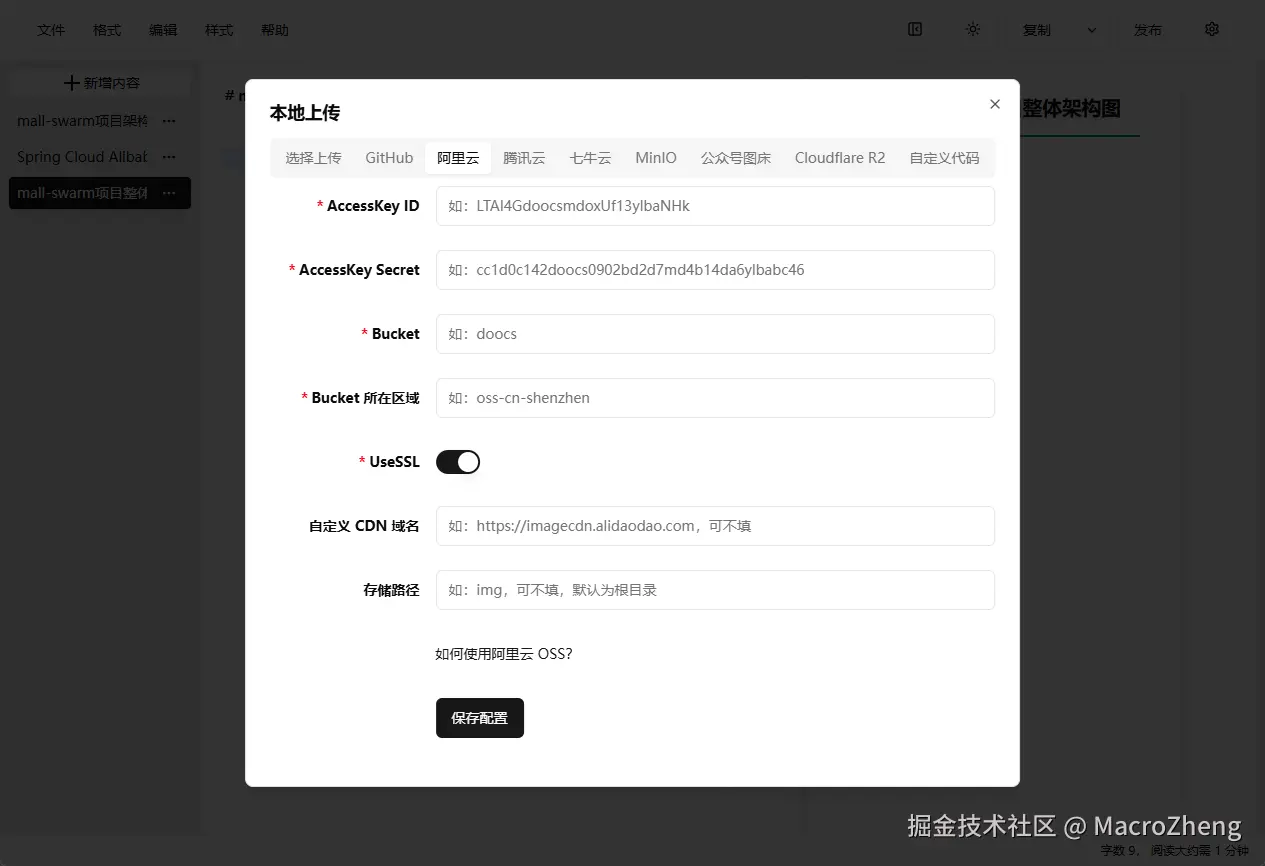Open more options for mall-swarm项目架构 first item
Screen dimensions: 1265x866
tap(169, 121)
